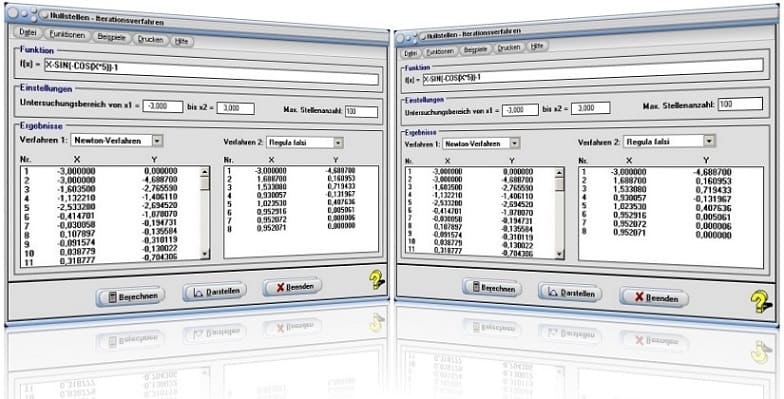
Task: Open Drucken menu in right window
Action: coord(509,48)
